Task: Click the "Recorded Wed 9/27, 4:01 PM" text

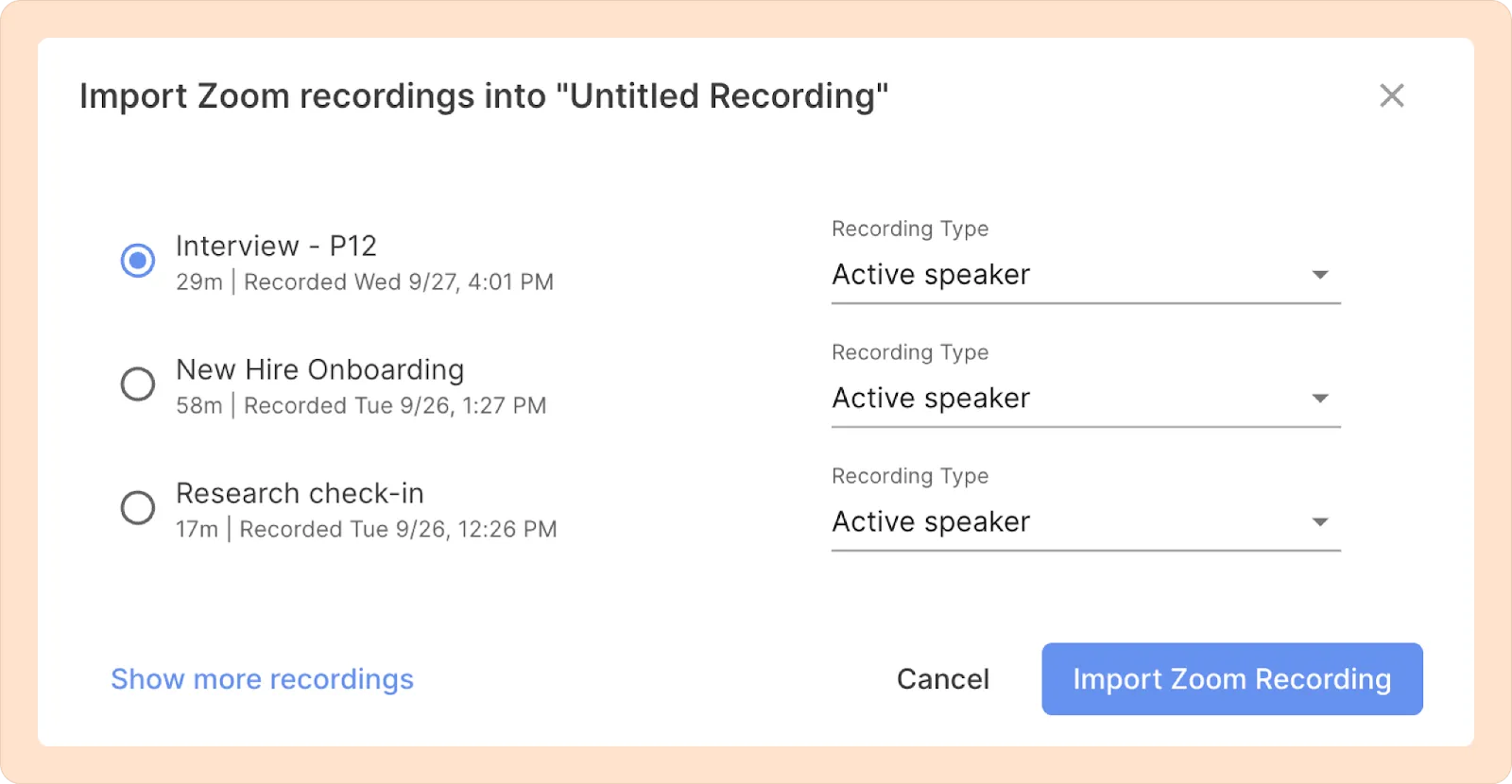Action: tap(398, 282)
